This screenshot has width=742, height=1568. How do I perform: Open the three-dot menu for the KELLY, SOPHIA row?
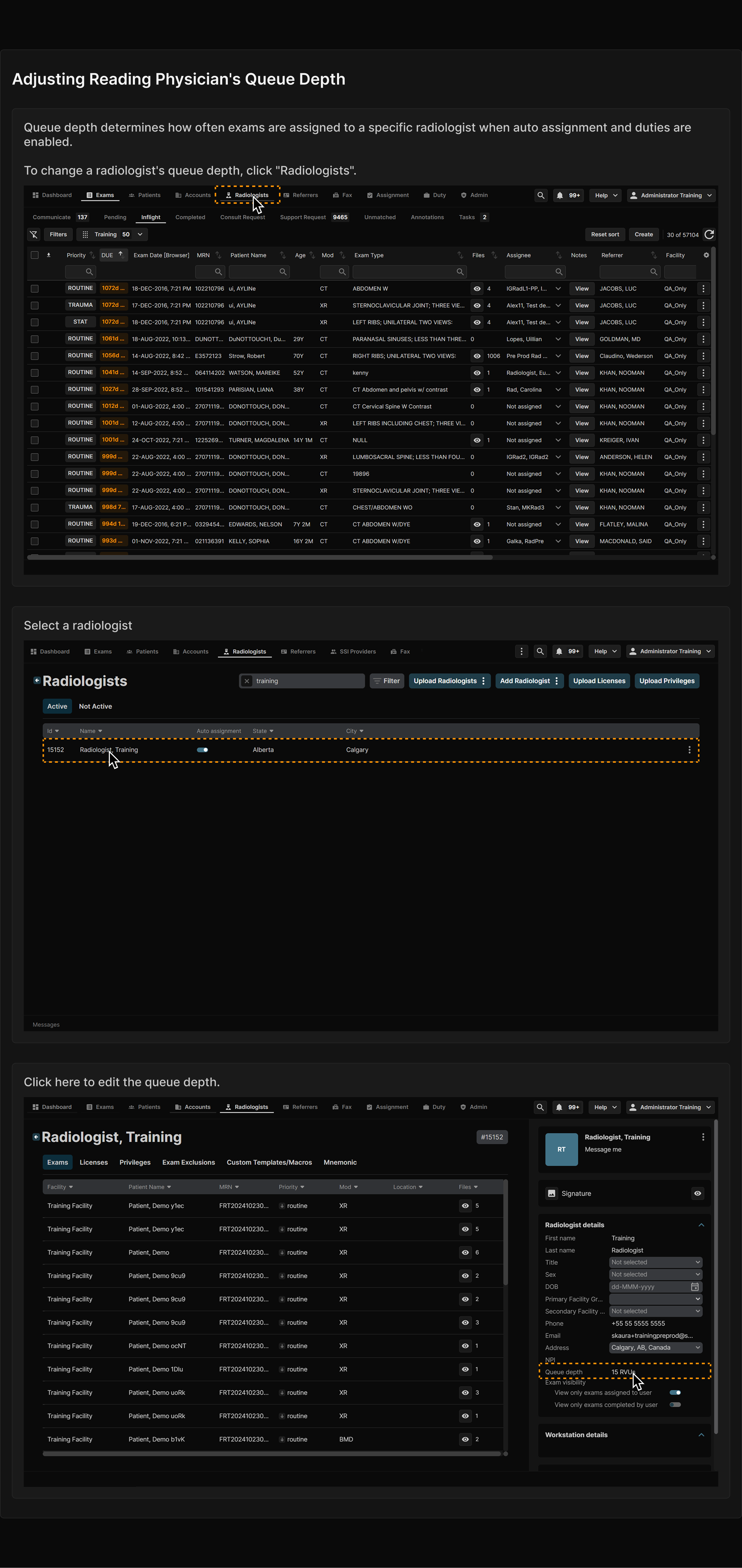704,541
